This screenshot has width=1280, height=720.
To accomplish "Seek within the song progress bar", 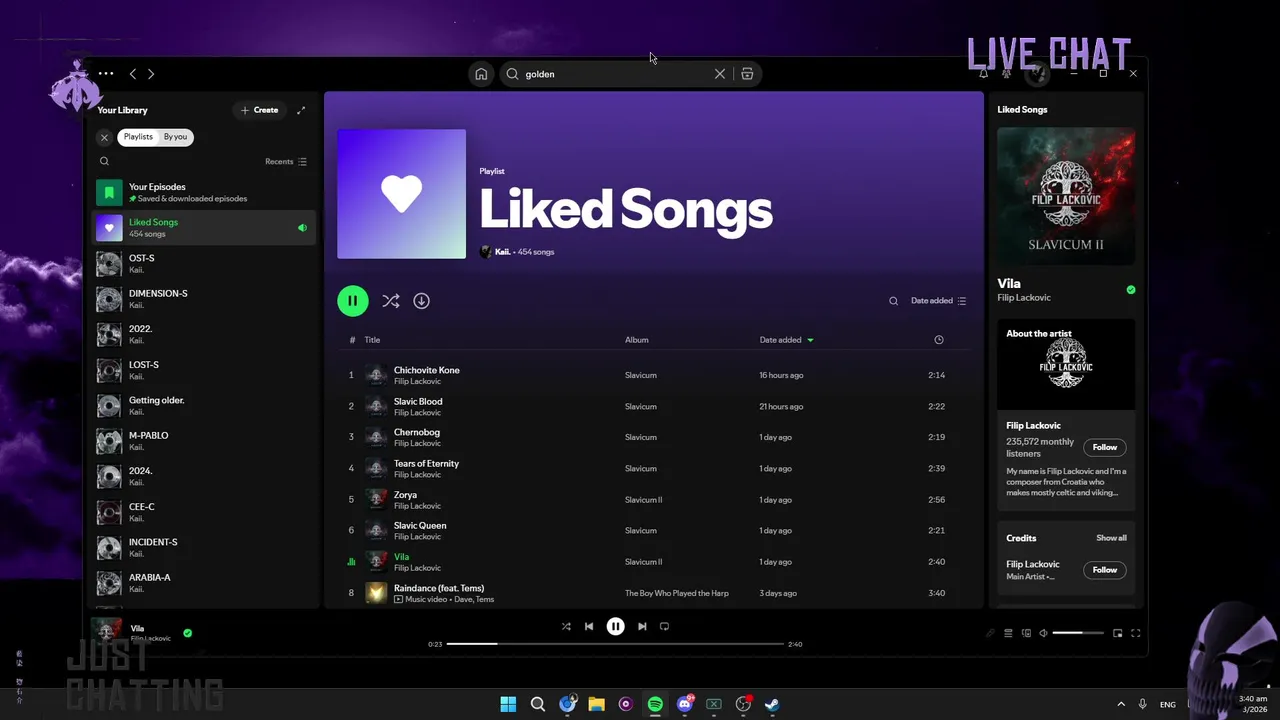I will pyautogui.click(x=615, y=644).
